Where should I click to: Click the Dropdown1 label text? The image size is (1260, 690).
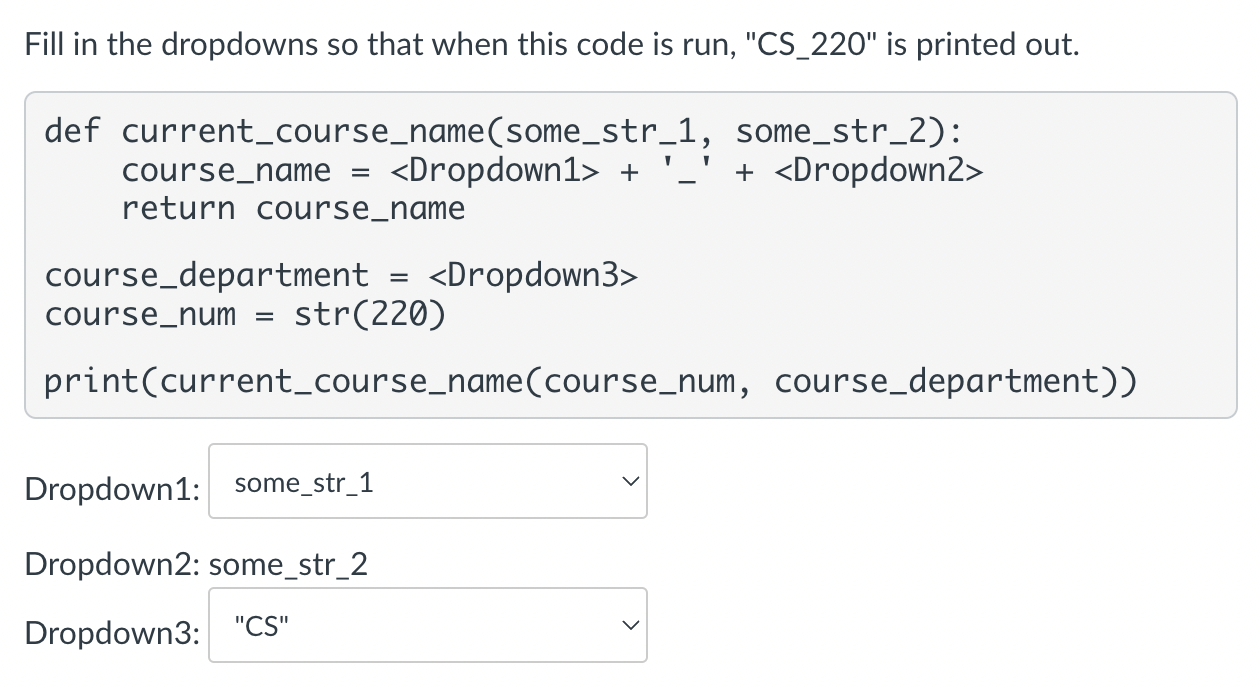click(x=105, y=489)
